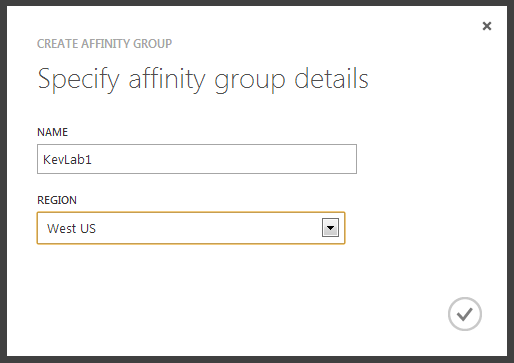514x363 pixels.
Task: Focus the Name text field
Action: pyautogui.click(x=197, y=159)
